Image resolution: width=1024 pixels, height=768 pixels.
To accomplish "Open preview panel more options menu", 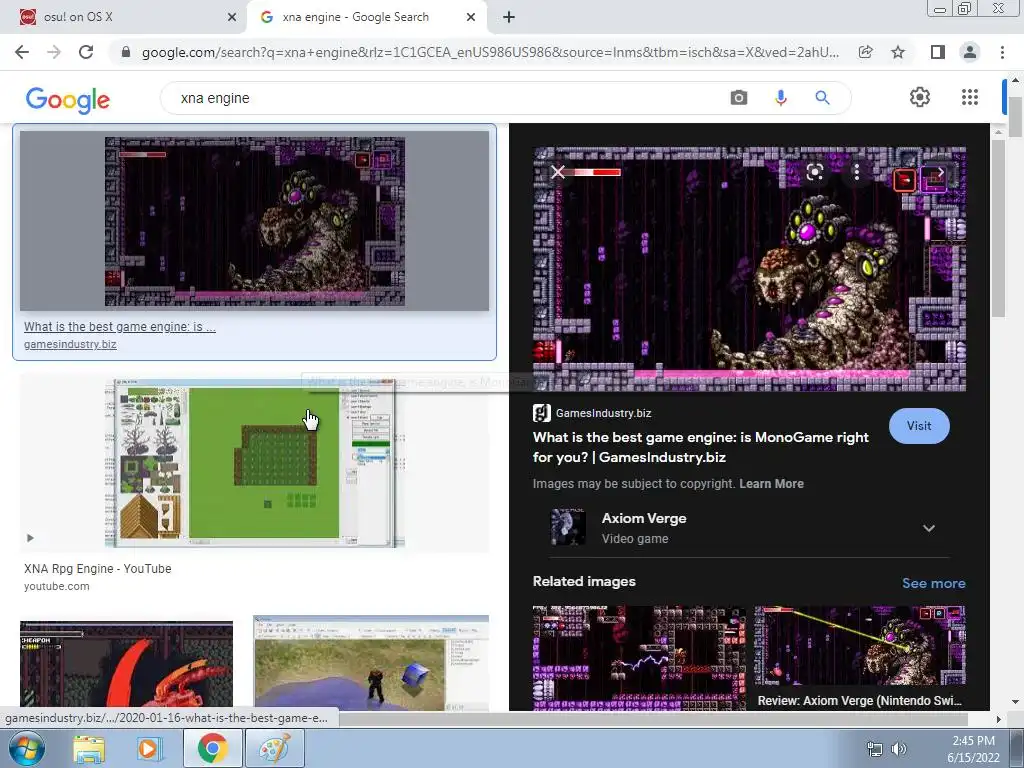I will point(856,172).
